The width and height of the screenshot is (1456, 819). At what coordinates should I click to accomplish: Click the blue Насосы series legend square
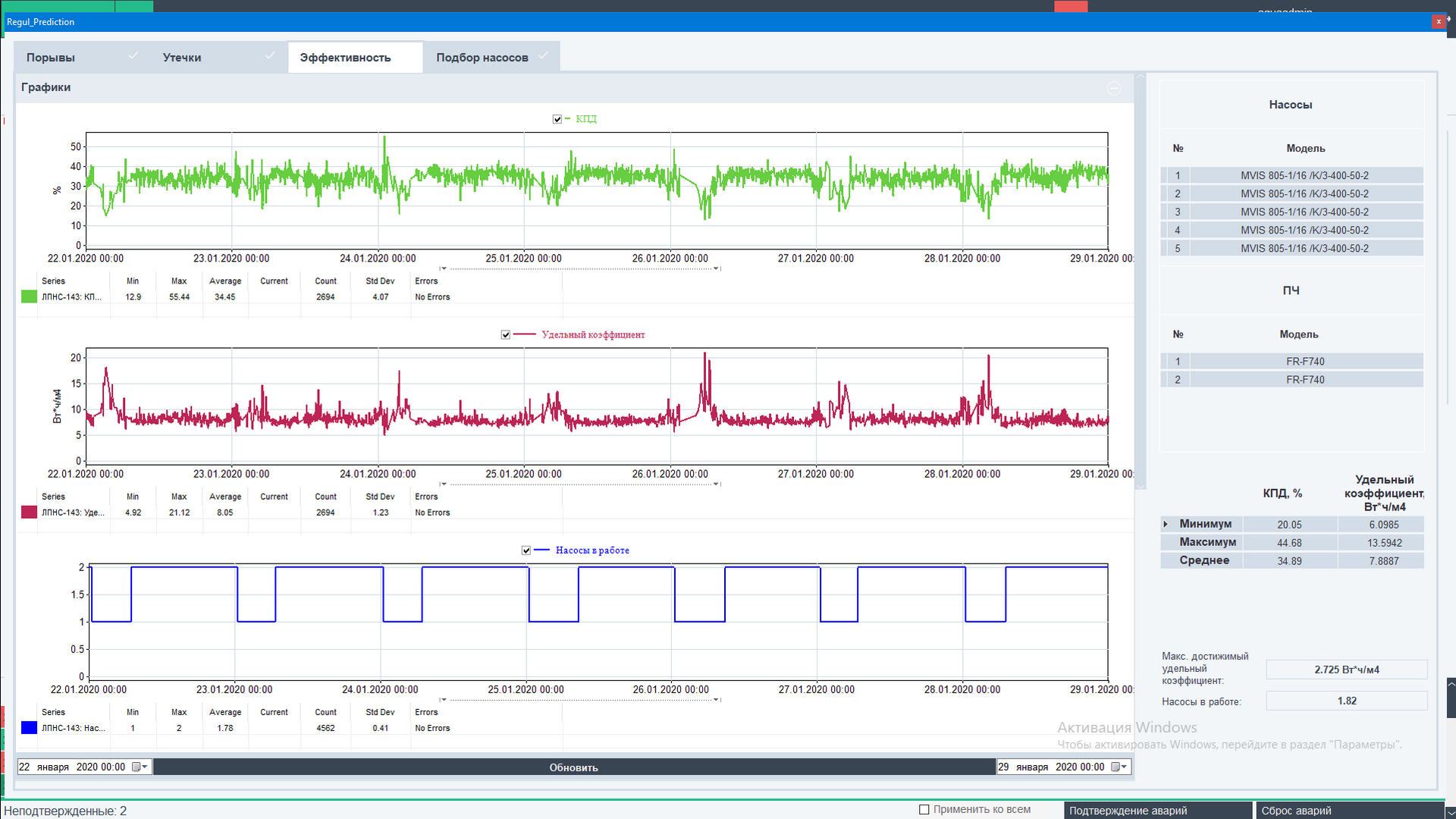tap(29, 728)
